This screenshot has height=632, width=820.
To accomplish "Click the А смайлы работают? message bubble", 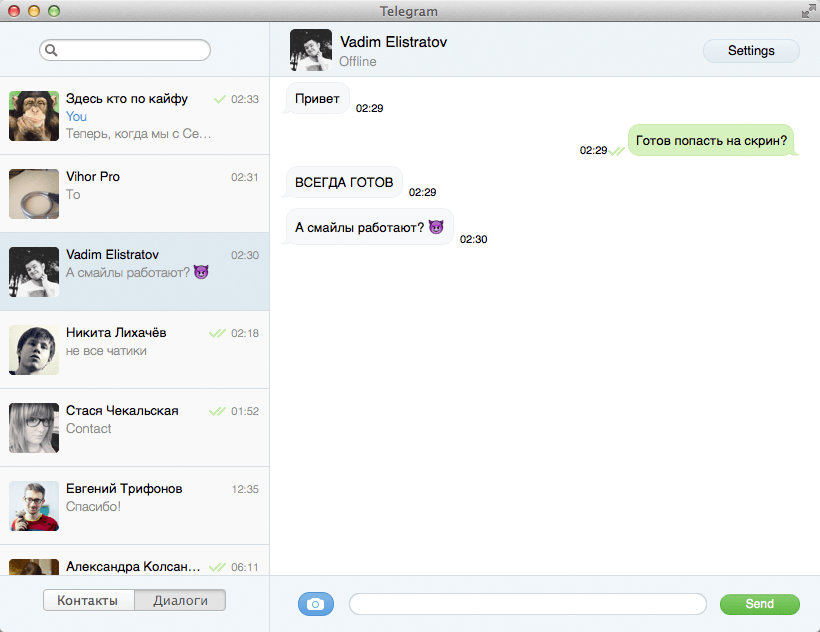I will pos(369,227).
